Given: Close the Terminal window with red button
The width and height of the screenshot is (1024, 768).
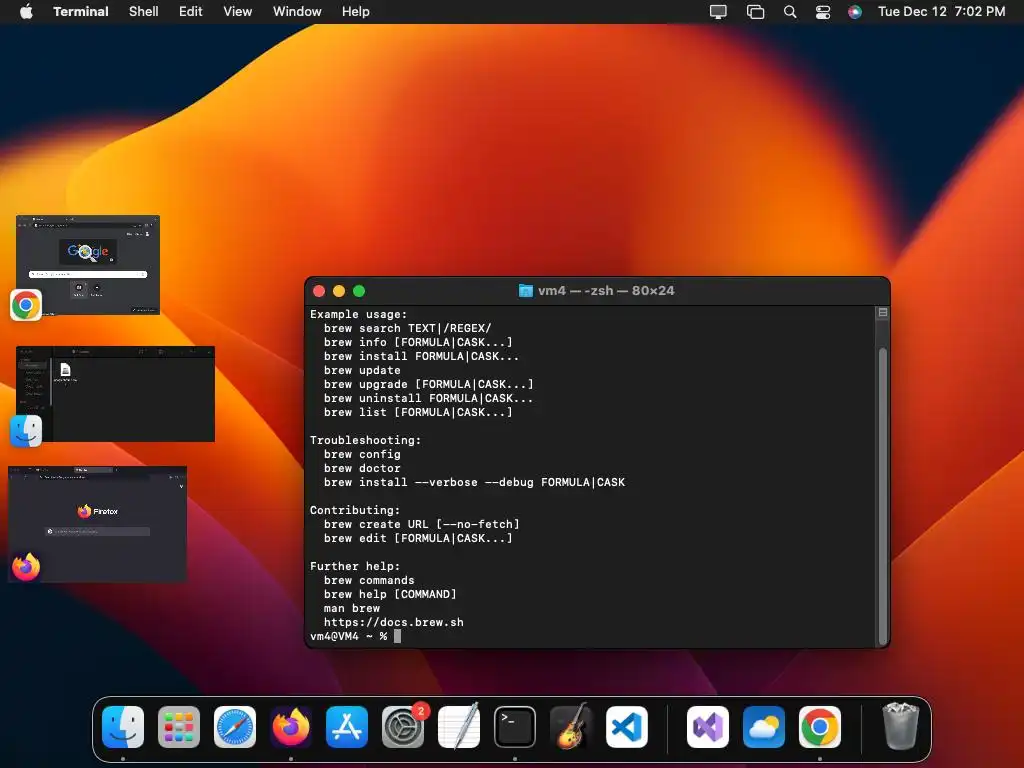Looking at the screenshot, I should tap(319, 291).
